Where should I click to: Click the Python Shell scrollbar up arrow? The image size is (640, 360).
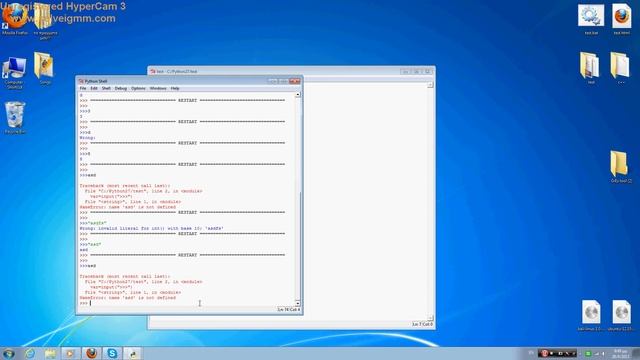pos(298,95)
